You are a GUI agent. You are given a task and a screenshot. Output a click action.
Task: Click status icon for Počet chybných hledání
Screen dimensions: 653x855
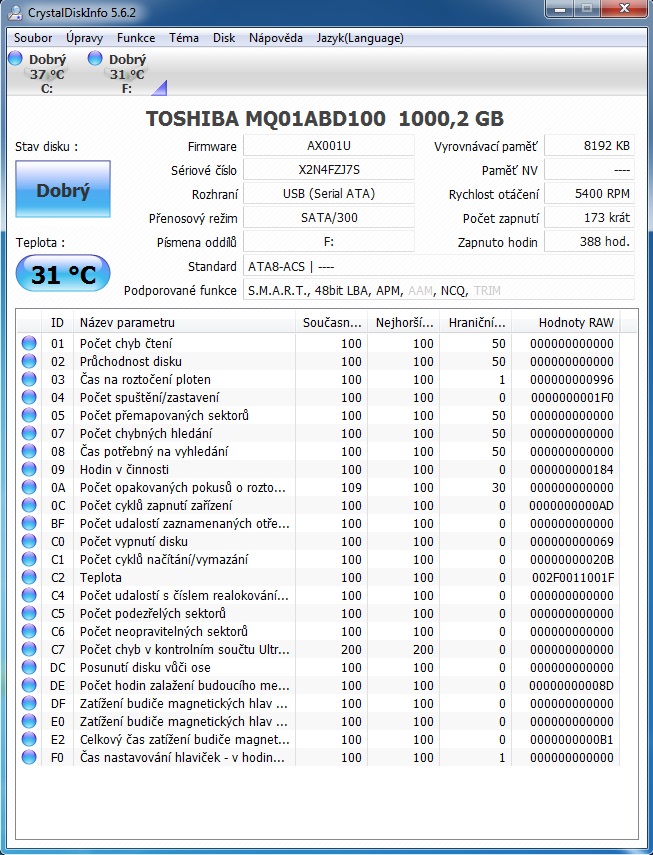pos(29,433)
